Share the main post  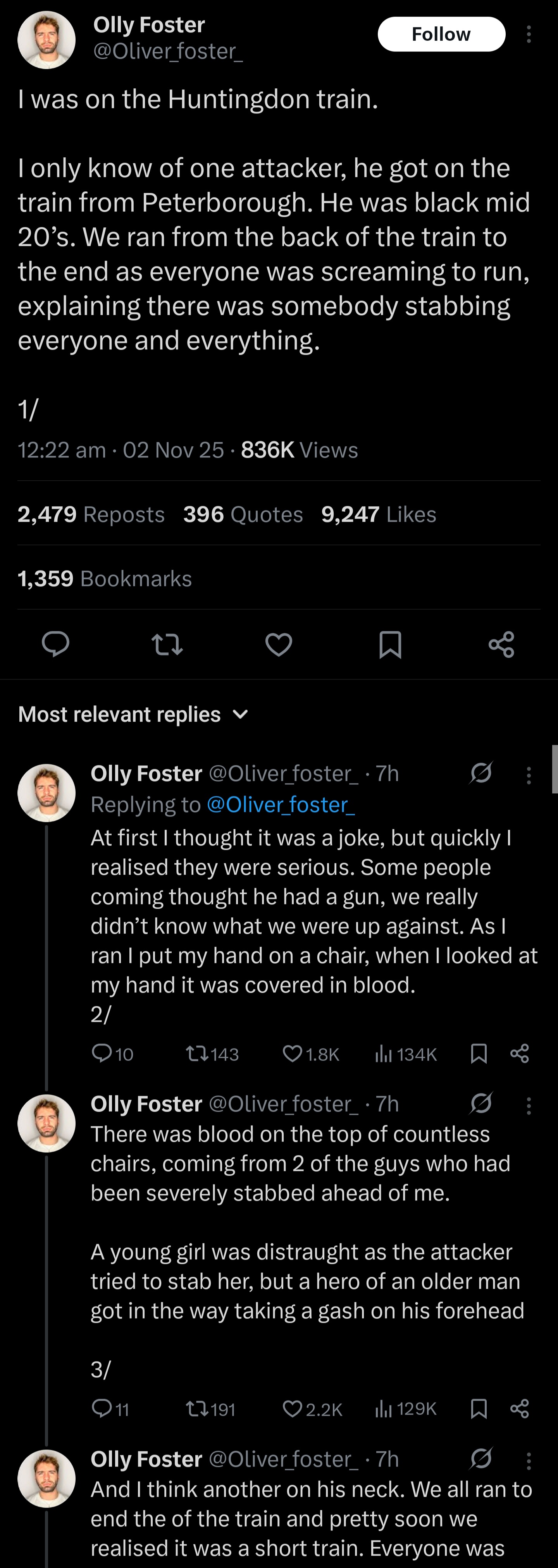pyautogui.click(x=501, y=644)
